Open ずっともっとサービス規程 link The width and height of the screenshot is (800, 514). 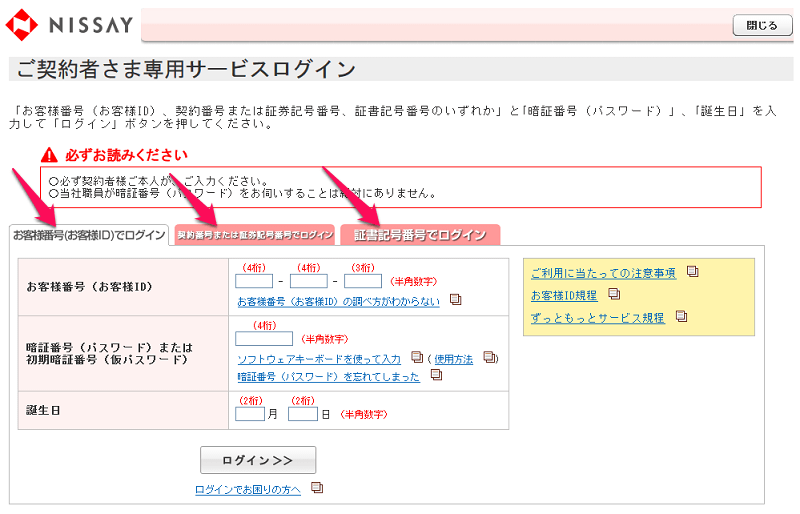pyautogui.click(x=597, y=318)
